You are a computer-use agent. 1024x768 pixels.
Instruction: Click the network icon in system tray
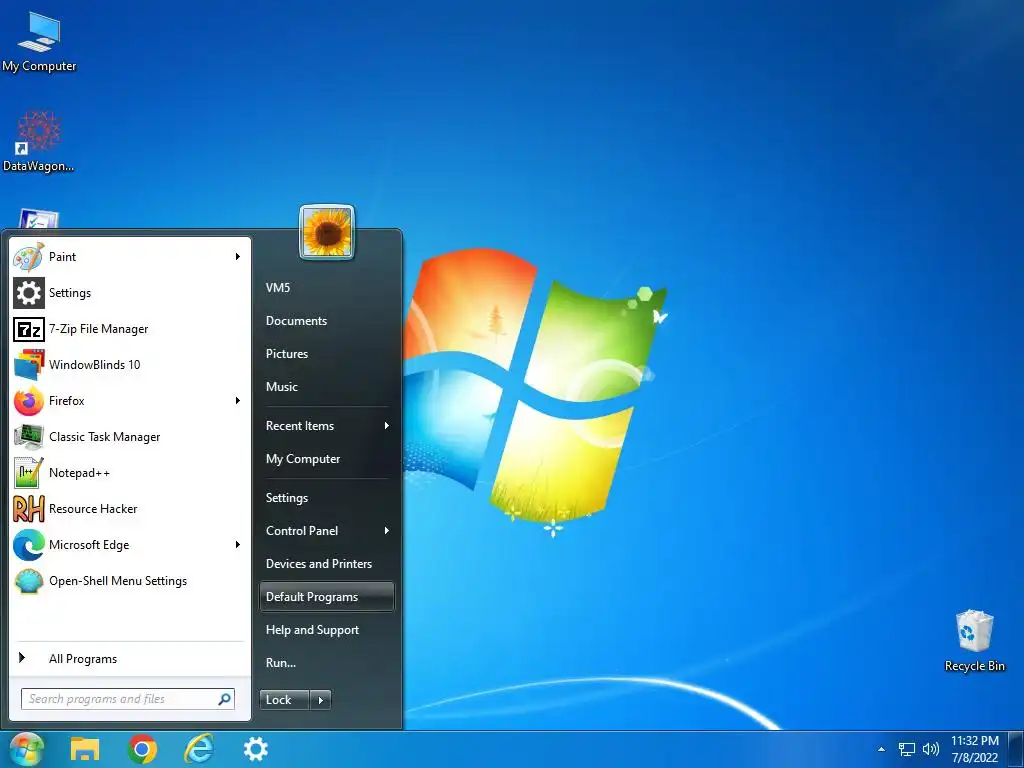tap(906, 749)
